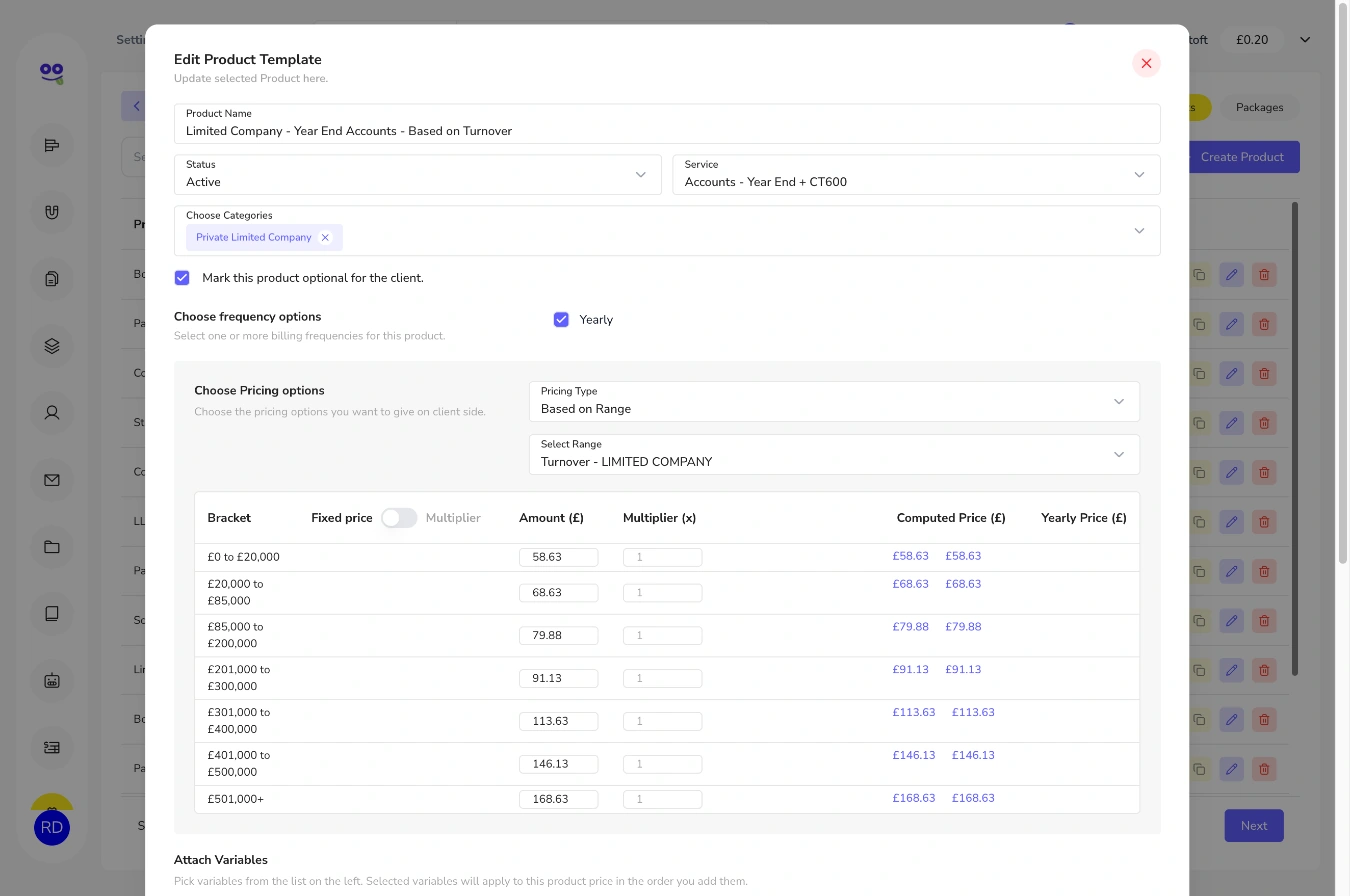Open the Pricing Type dropdown
This screenshot has height=896, width=1350.
834,401
